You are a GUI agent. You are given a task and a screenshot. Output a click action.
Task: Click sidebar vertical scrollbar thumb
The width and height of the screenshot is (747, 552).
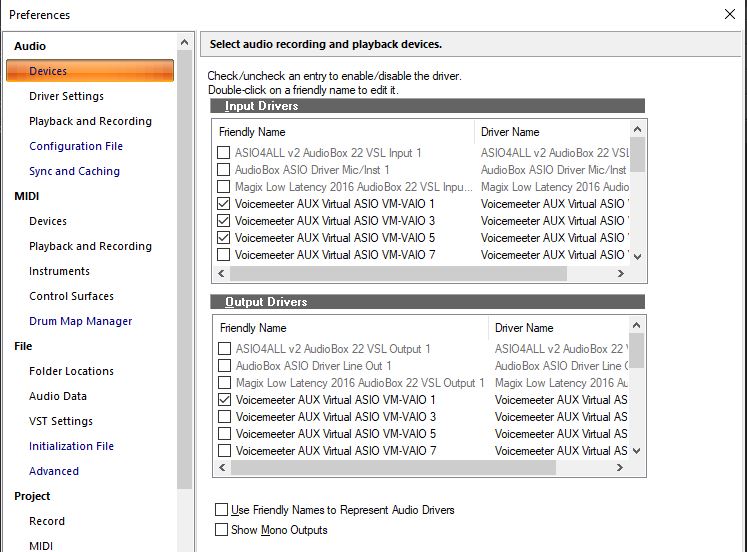(184, 269)
